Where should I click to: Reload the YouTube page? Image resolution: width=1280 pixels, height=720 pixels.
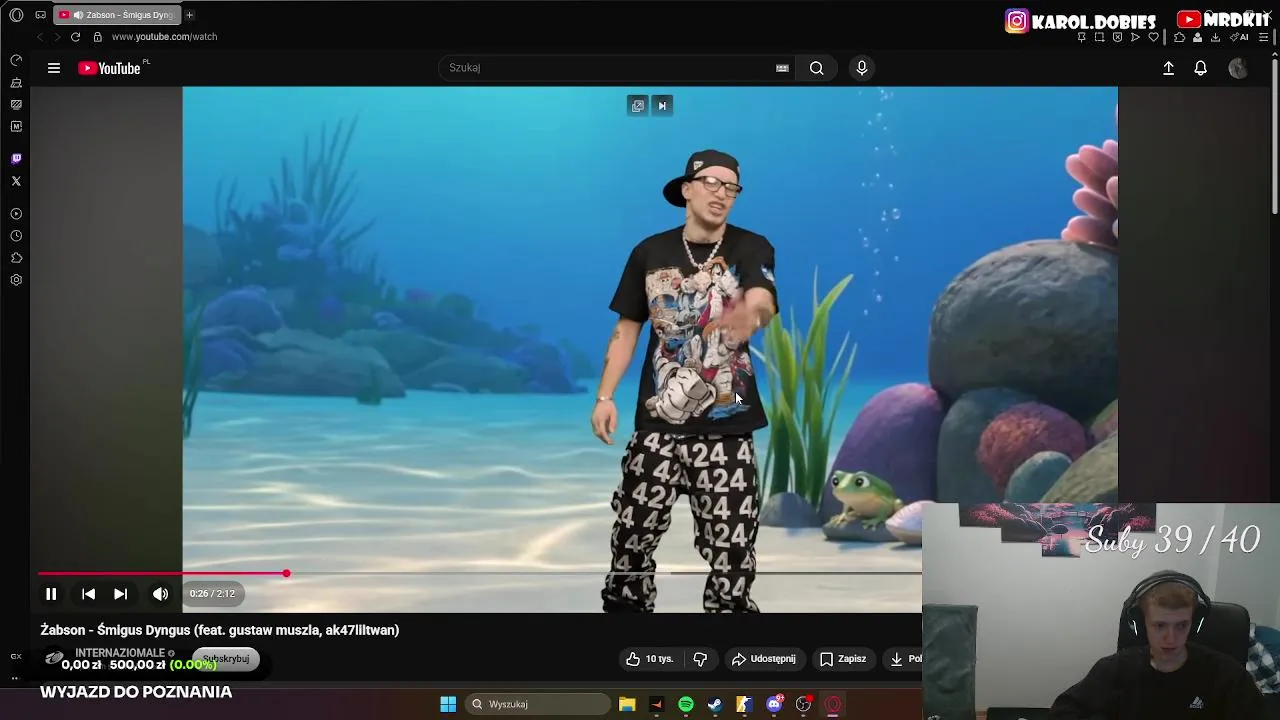(75, 37)
